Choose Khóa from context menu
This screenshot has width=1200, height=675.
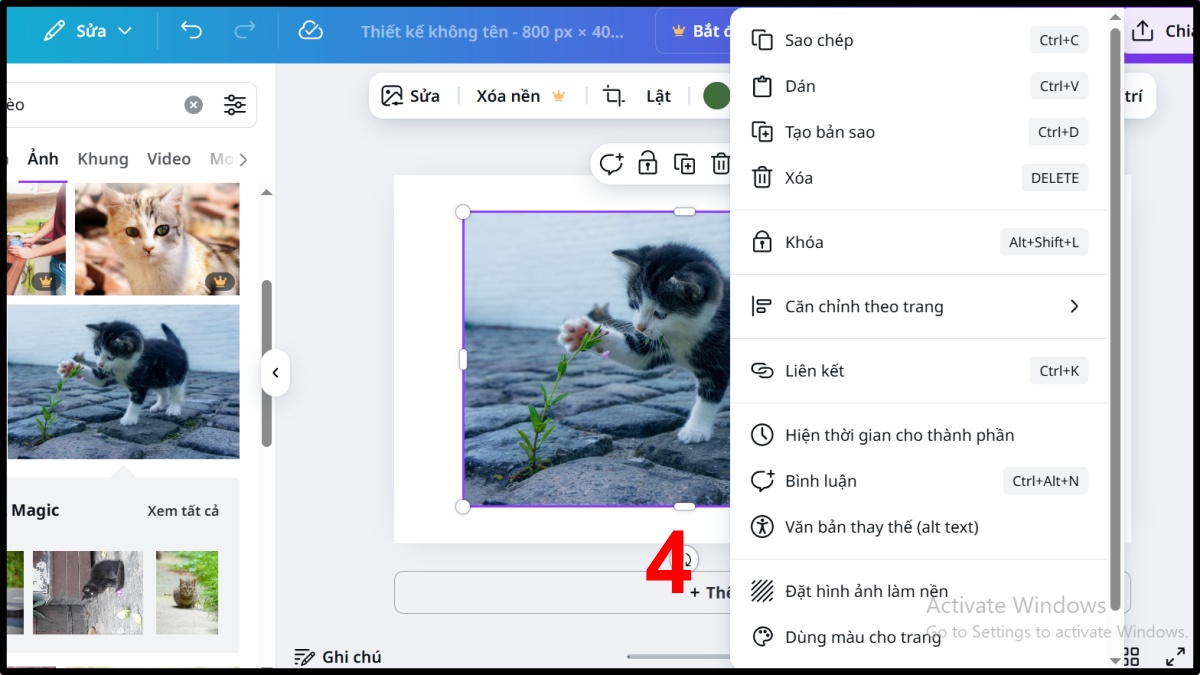point(920,242)
